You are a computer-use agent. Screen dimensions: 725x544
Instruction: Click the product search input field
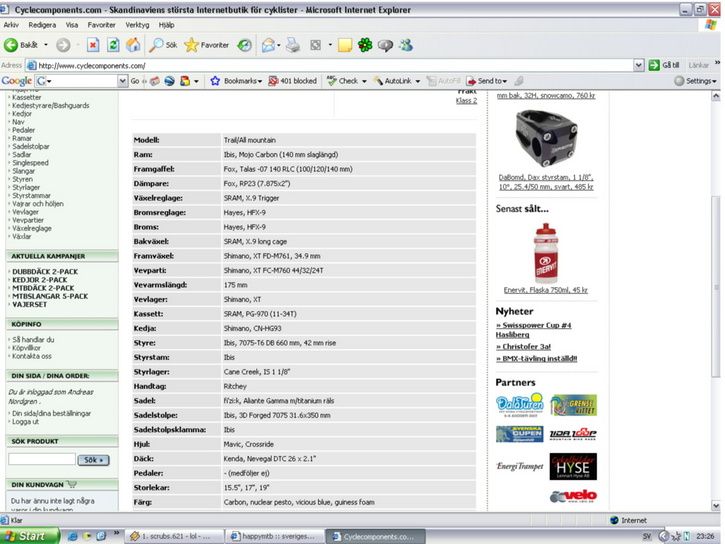pyautogui.click(x=42, y=459)
